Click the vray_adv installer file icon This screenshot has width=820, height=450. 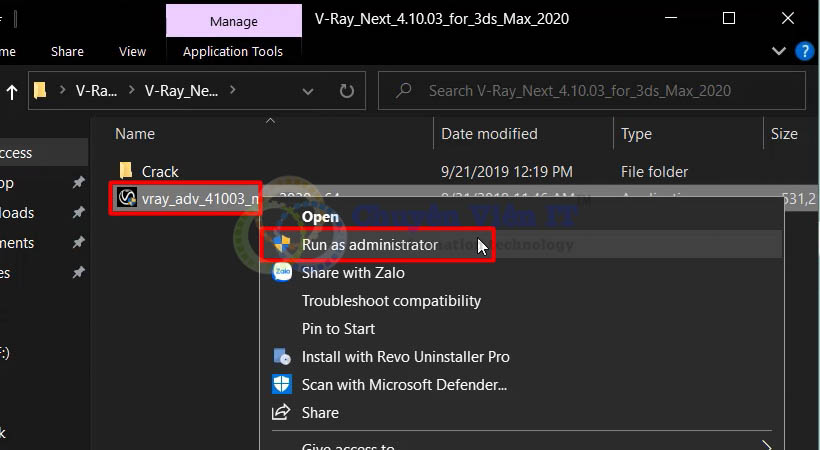pyautogui.click(x=127, y=198)
